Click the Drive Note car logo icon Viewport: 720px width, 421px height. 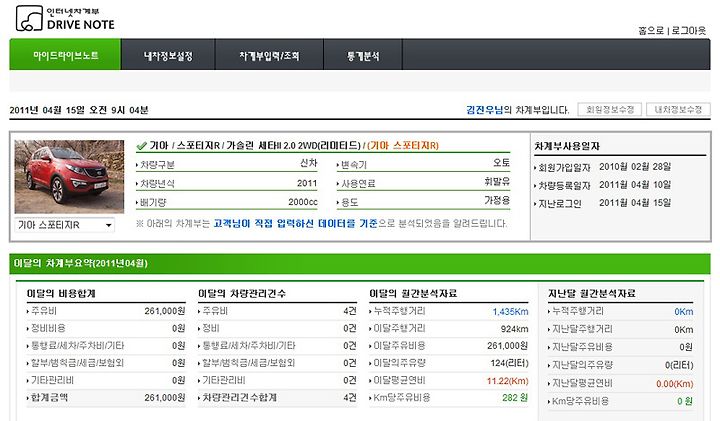point(29,18)
